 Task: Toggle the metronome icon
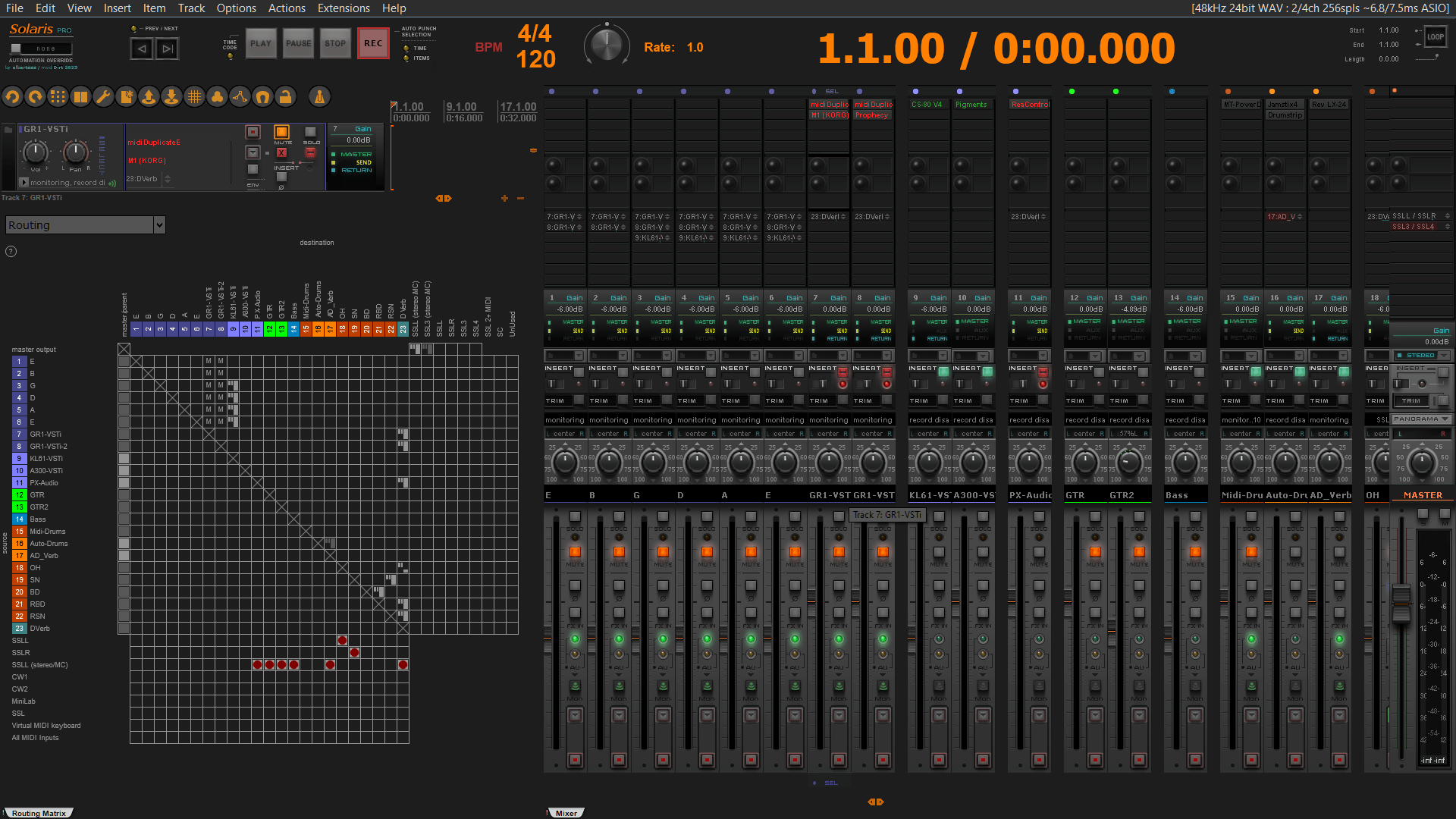pyautogui.click(x=319, y=97)
